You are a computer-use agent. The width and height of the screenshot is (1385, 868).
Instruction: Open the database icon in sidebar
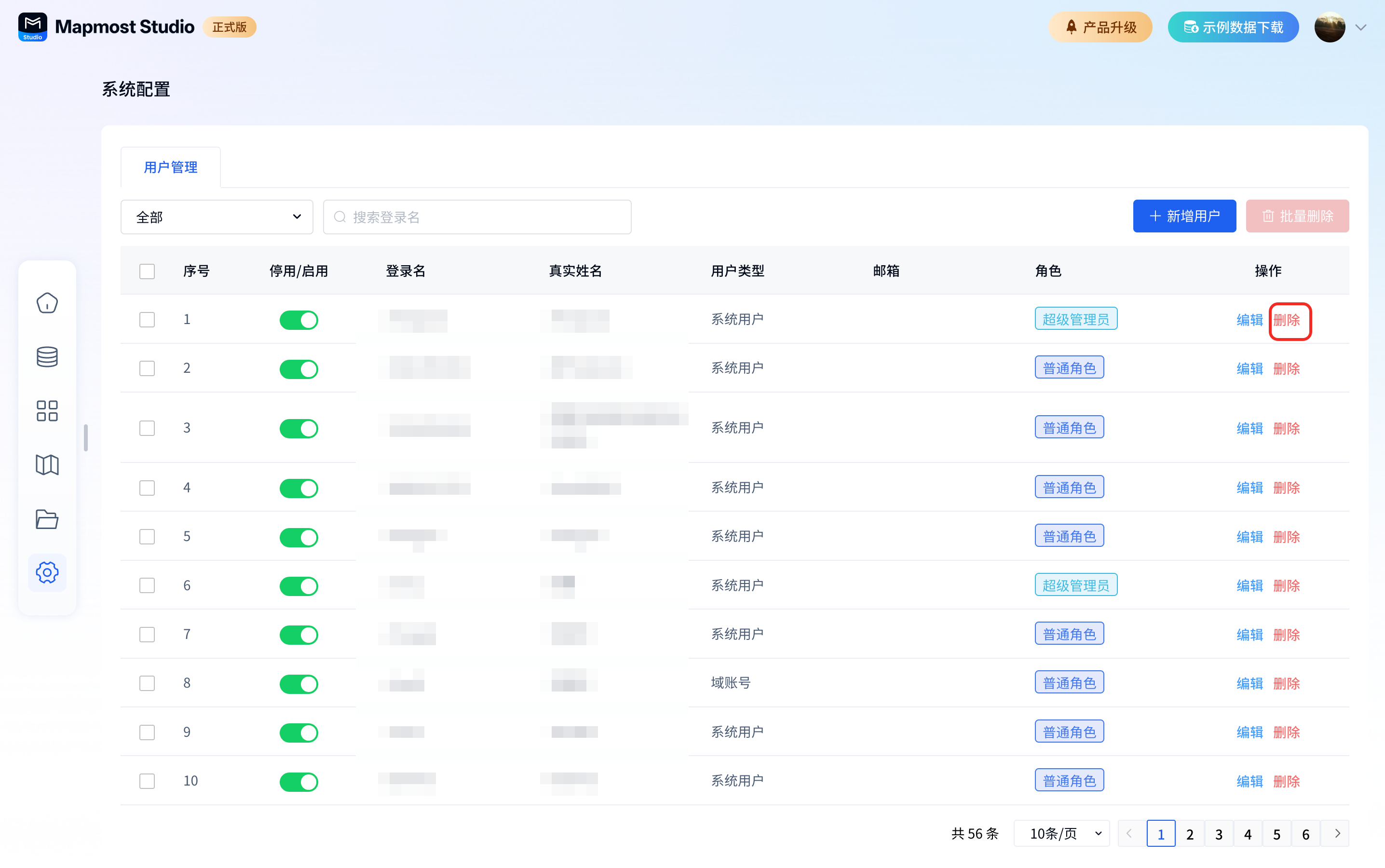(47, 357)
